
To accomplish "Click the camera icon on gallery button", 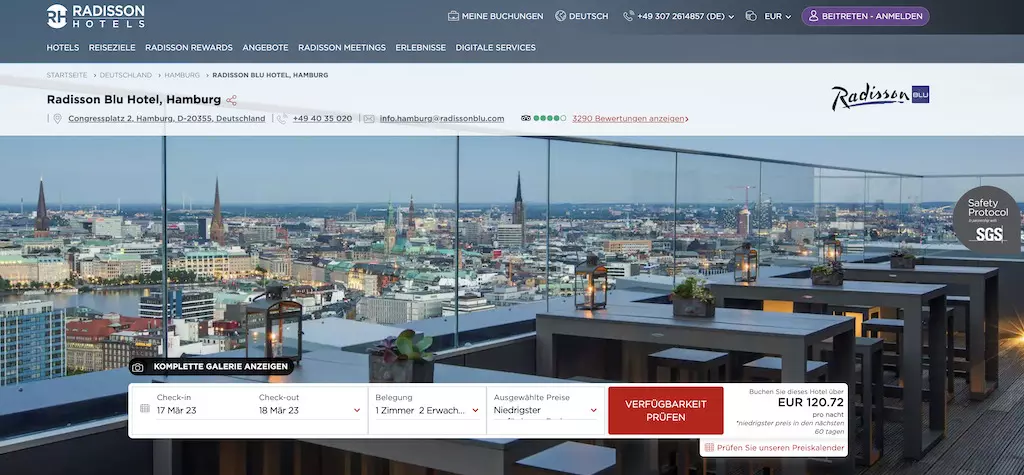I will tap(138, 367).
